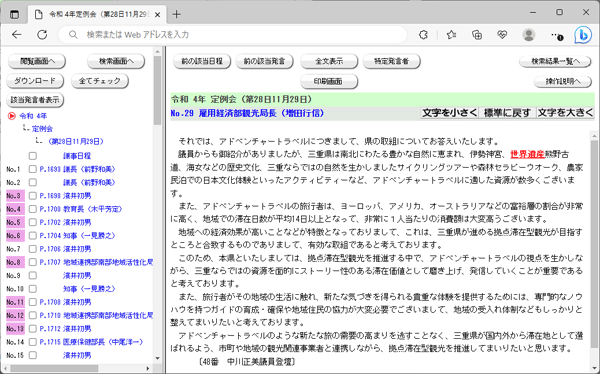Focus the address bar input field
The height and width of the screenshot is (374, 600).
pyautogui.click(x=233, y=35)
